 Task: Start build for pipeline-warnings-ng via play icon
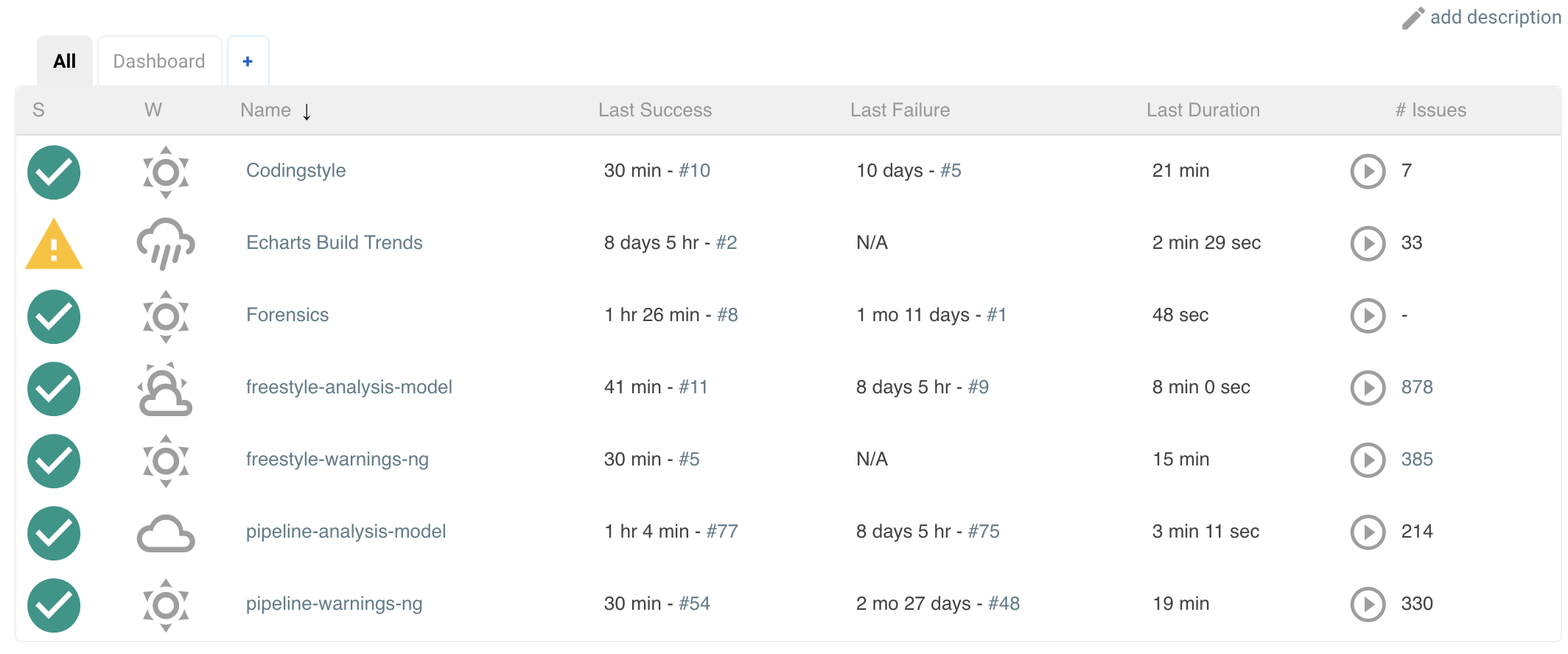(1368, 605)
